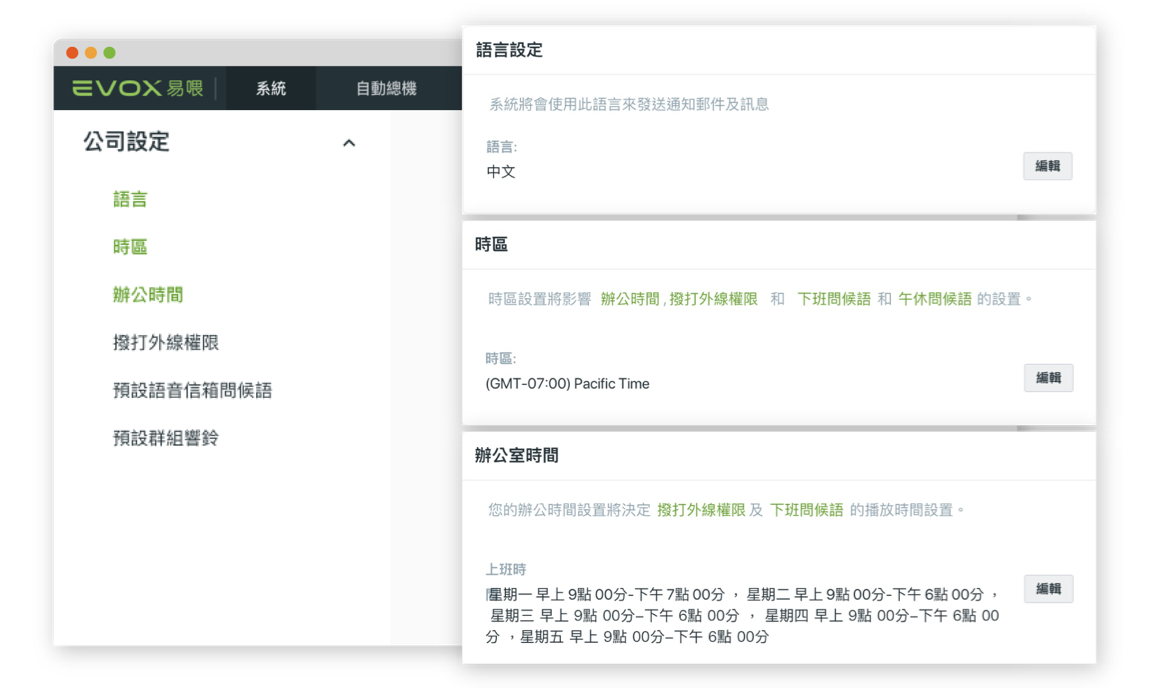Click the 系統將會使用此語言 description text
Screen dimensions: 1152x688
pos(629,104)
